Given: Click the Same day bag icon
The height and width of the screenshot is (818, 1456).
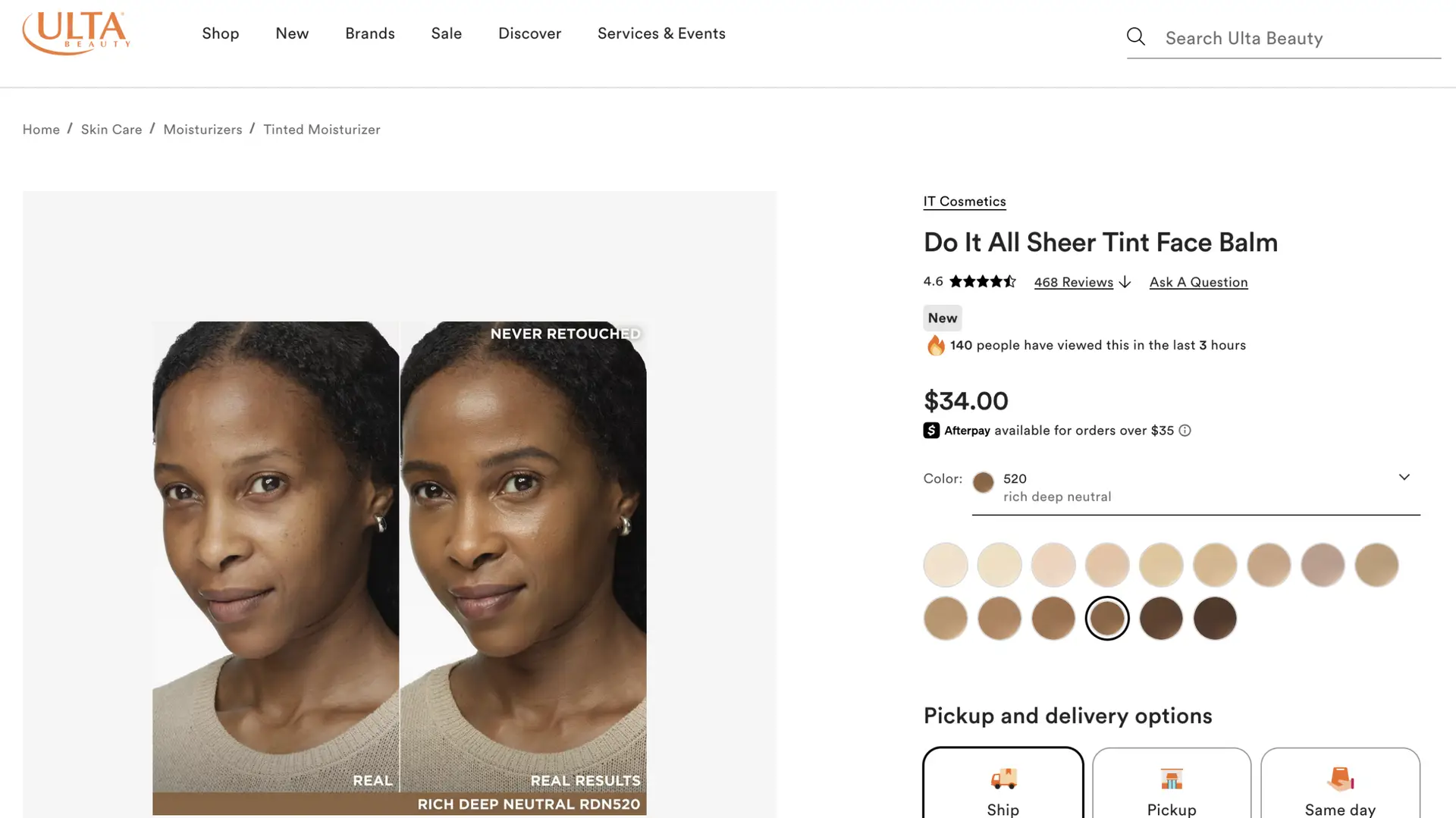Looking at the screenshot, I should (x=1340, y=779).
